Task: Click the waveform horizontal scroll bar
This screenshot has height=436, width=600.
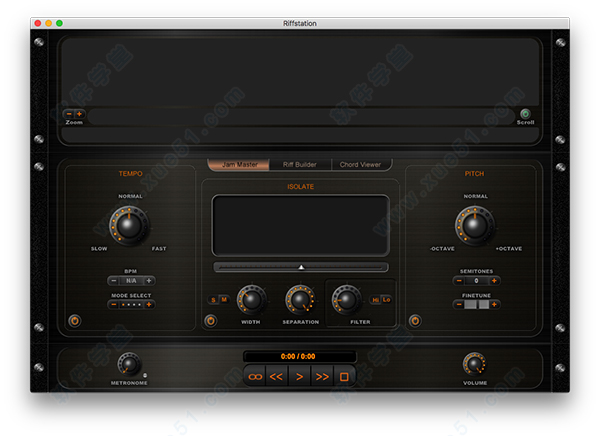Action: (x=302, y=116)
